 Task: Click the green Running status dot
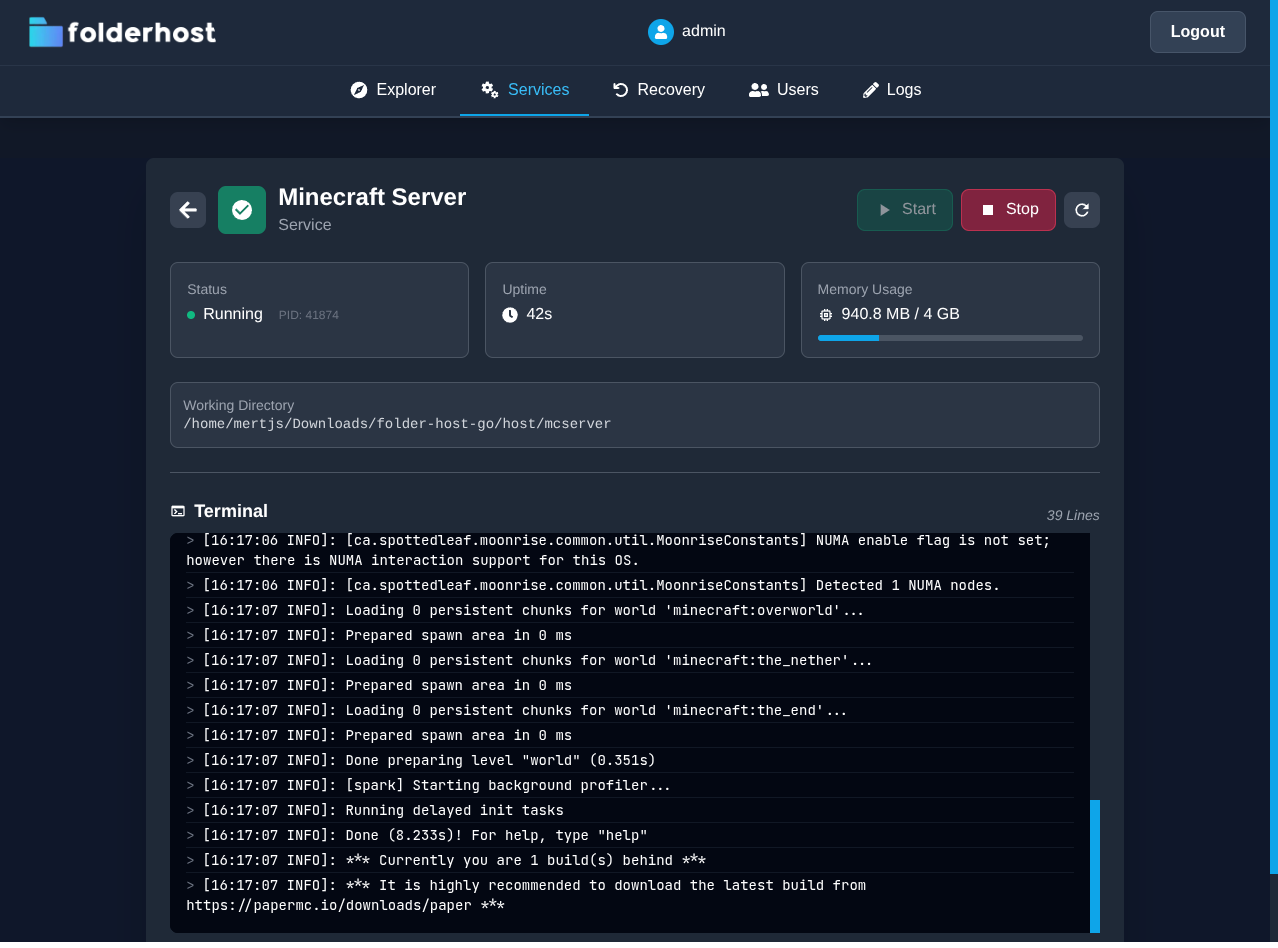pos(191,315)
